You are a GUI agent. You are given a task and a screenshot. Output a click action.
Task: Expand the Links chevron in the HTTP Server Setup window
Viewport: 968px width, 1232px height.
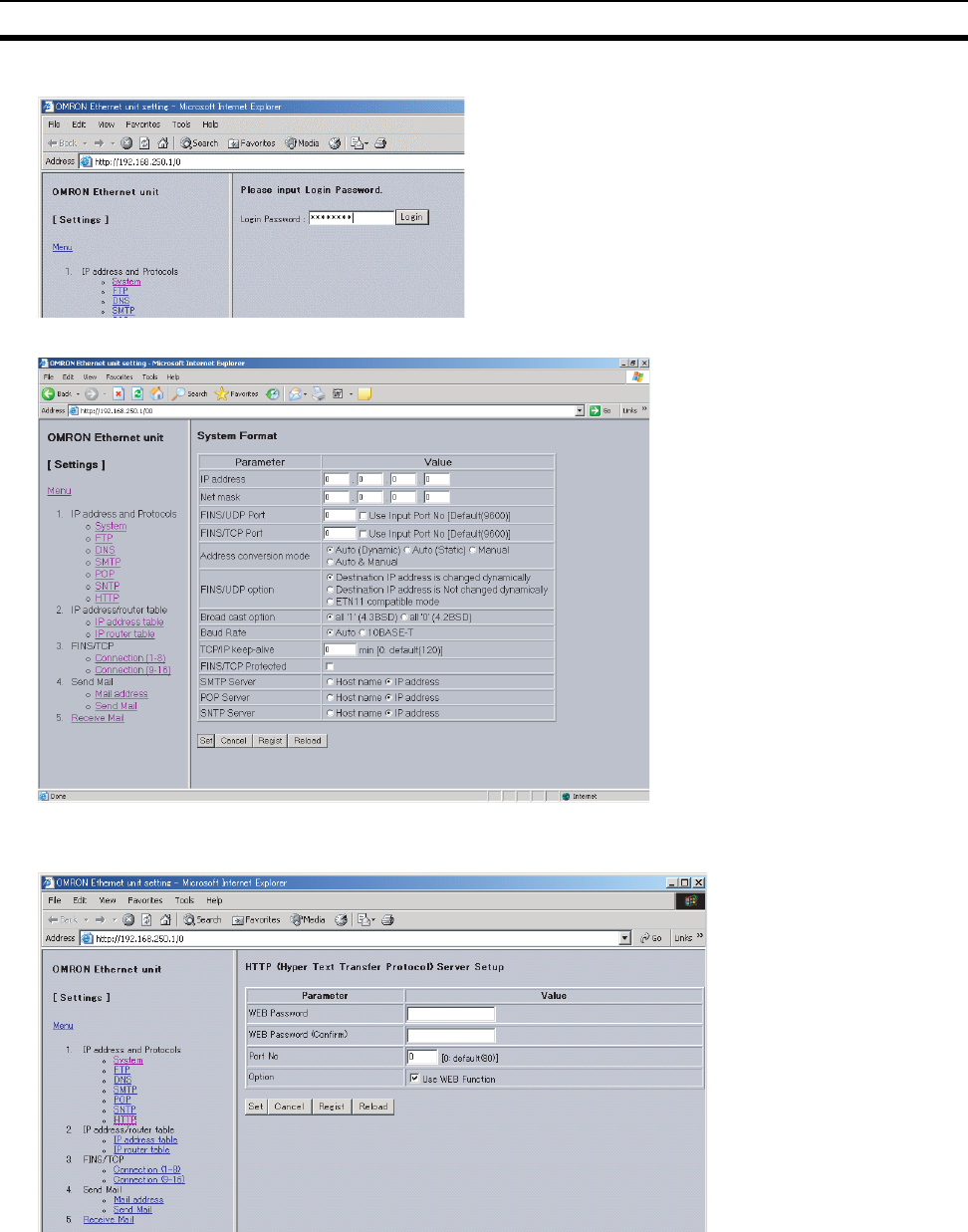pos(699,937)
